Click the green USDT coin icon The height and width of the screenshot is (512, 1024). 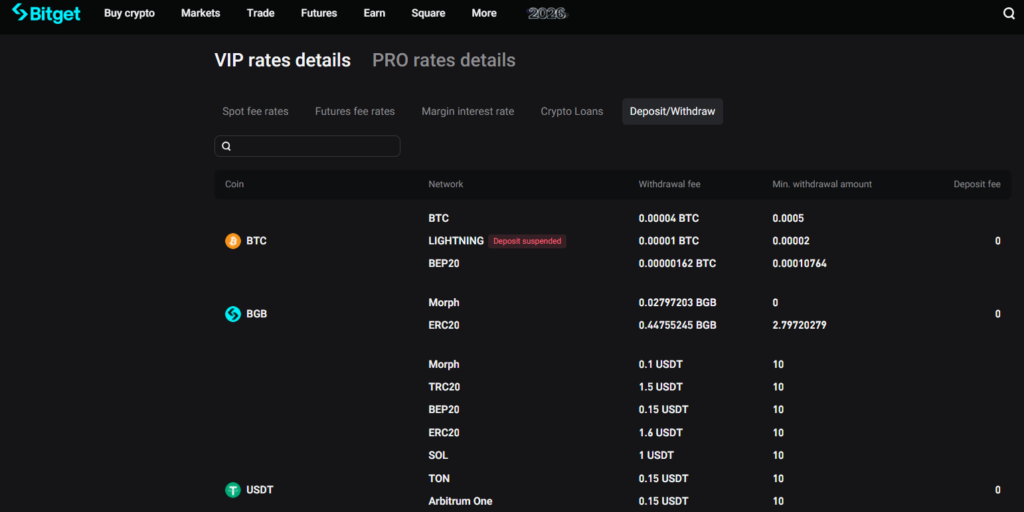233,490
